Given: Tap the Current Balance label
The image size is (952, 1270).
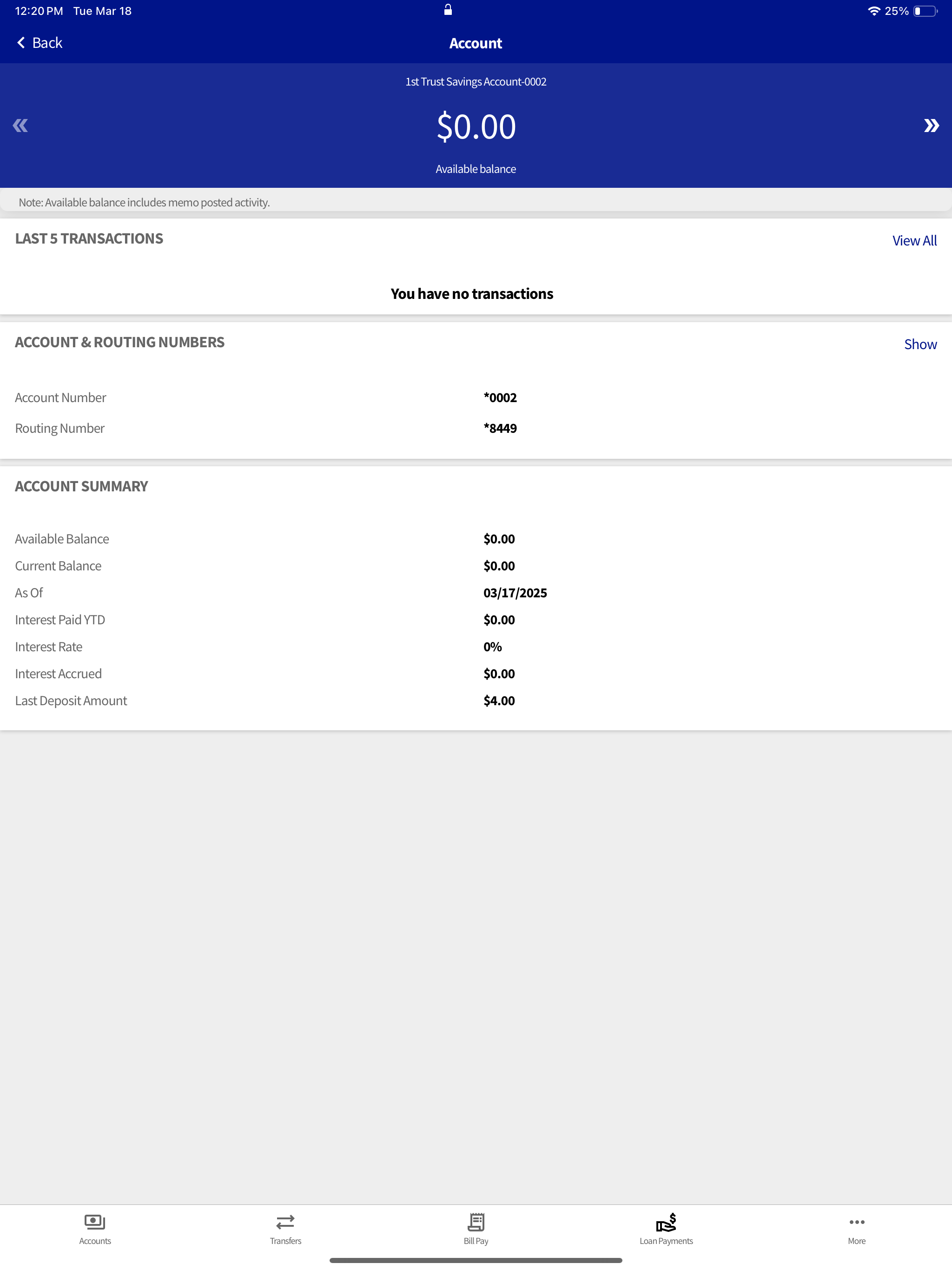Looking at the screenshot, I should click(58, 566).
